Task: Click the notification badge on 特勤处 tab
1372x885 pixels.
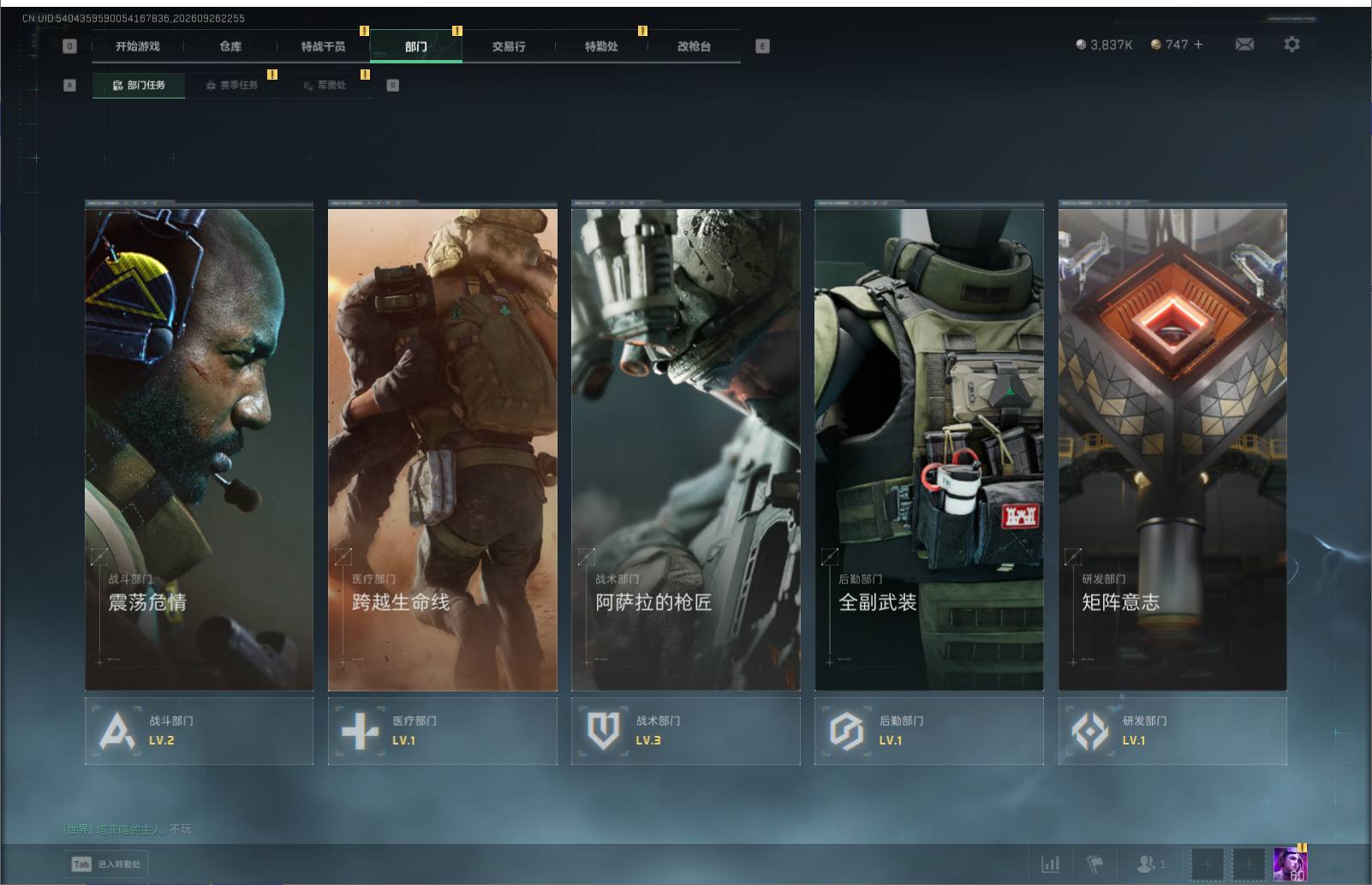Action: coord(642,31)
